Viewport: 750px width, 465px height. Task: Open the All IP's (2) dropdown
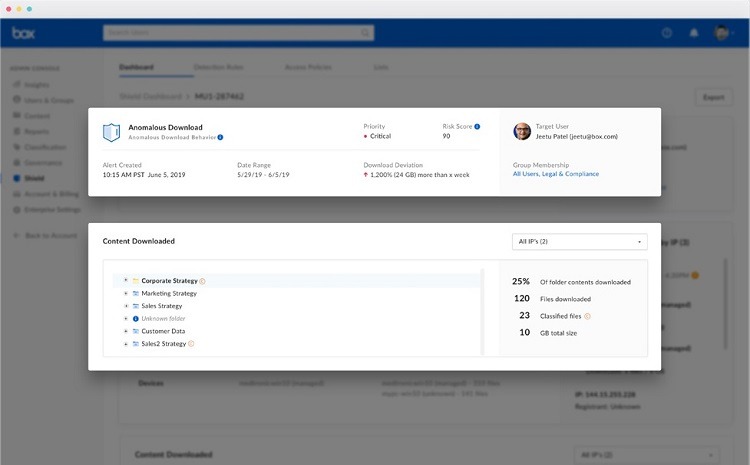580,242
